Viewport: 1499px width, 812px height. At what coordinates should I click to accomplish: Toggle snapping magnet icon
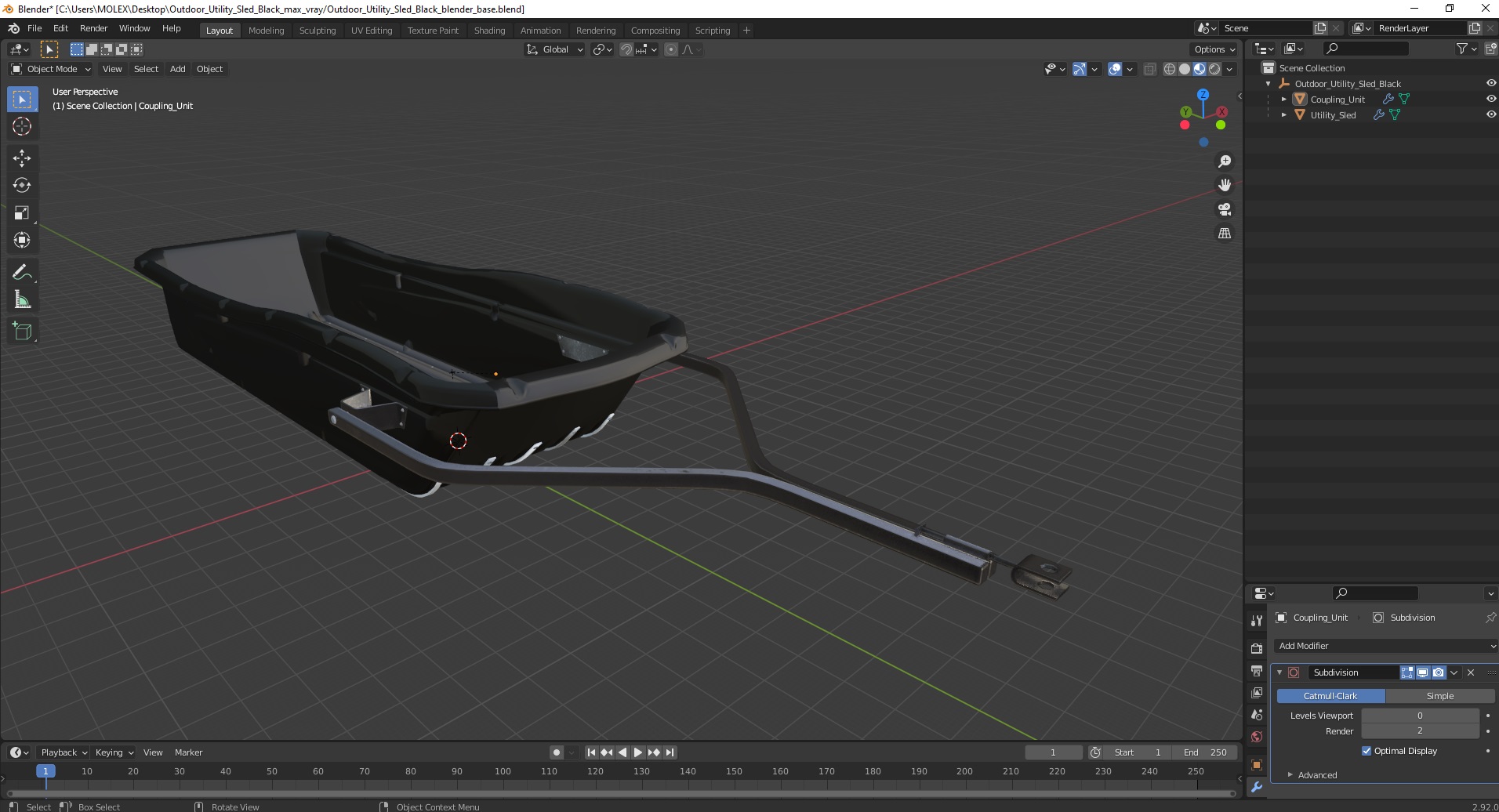click(x=626, y=49)
